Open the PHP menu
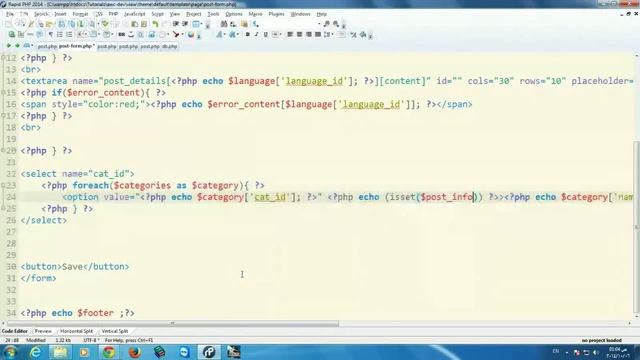The image size is (640, 360). click(x=113, y=14)
